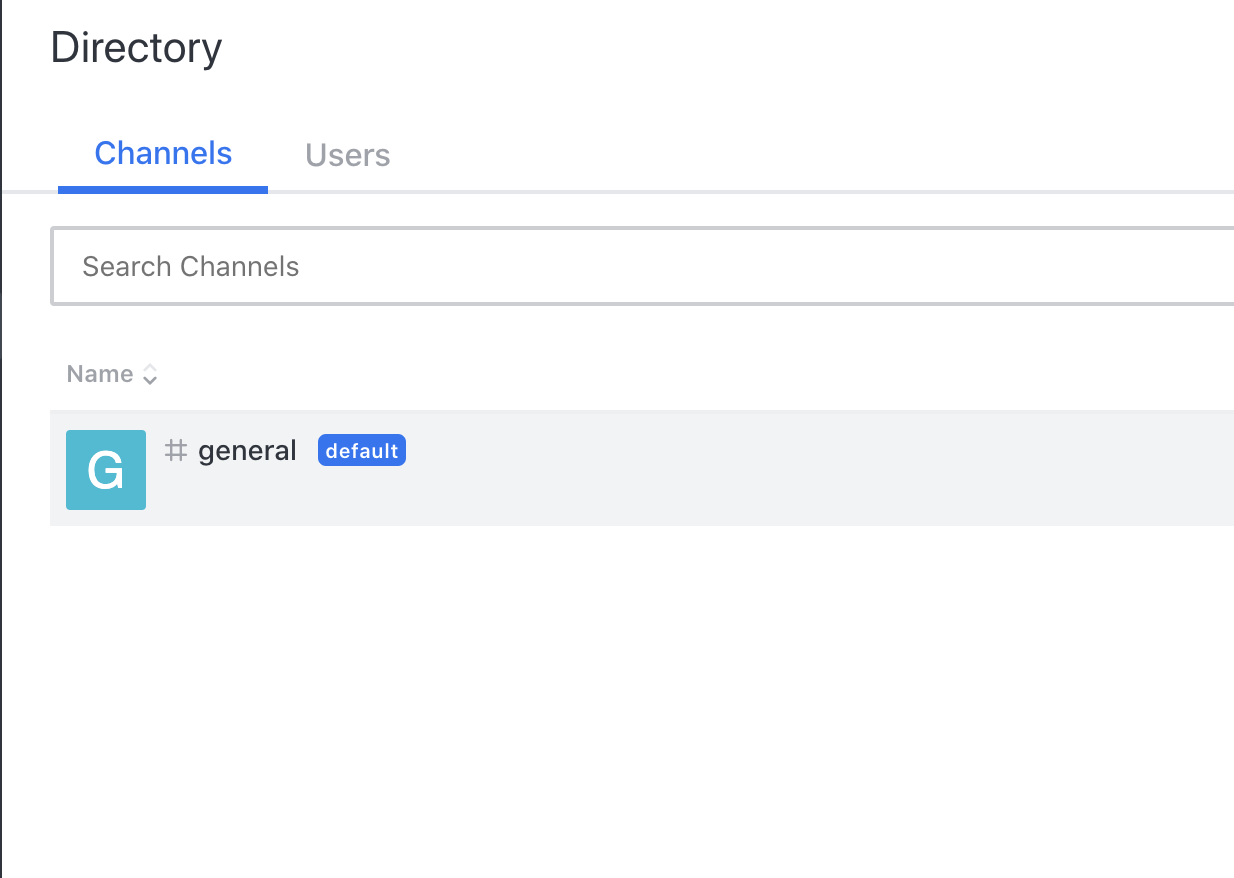Switch to the Users tab
1234x878 pixels.
coord(347,155)
